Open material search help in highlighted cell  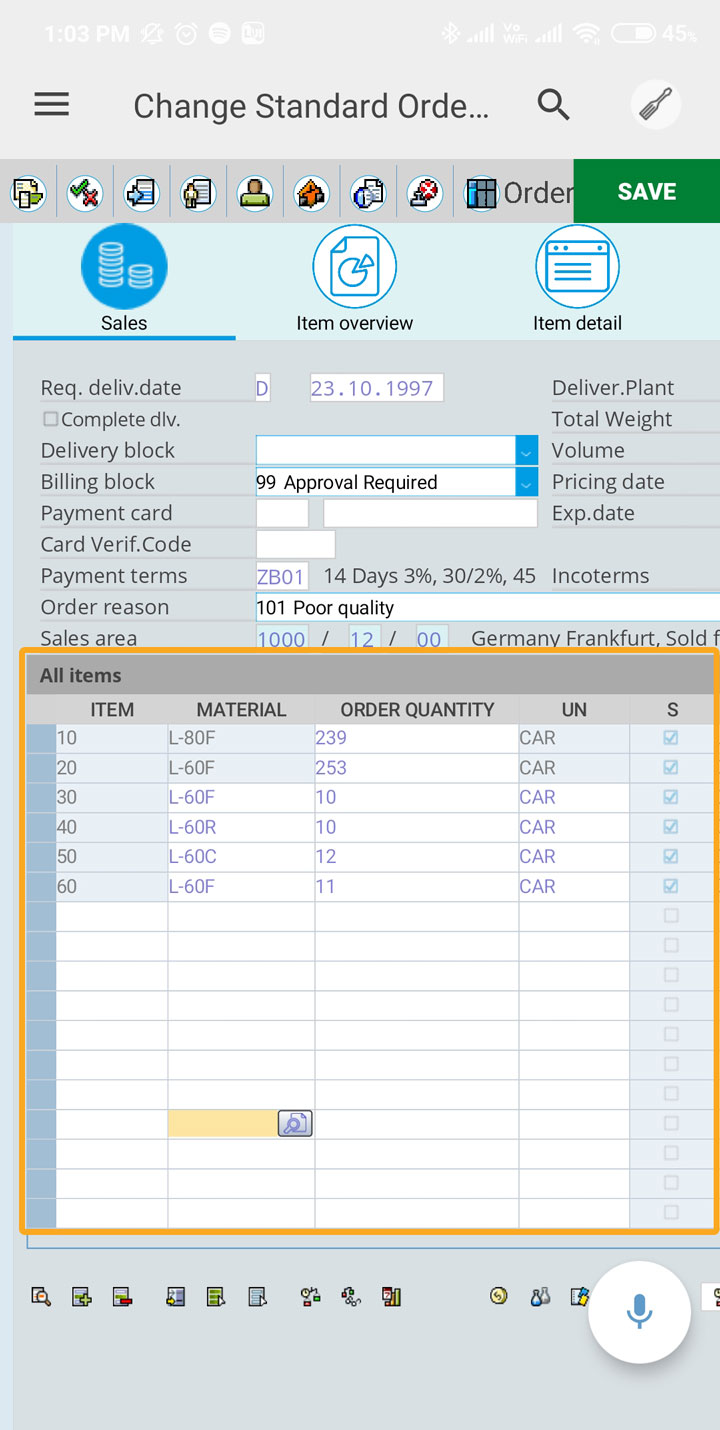[x=294, y=1124]
